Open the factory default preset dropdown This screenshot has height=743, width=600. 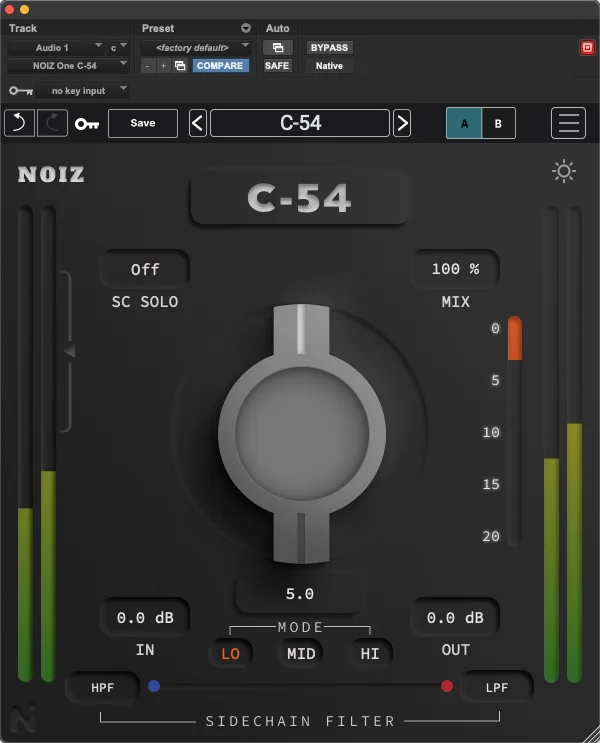(x=196, y=47)
